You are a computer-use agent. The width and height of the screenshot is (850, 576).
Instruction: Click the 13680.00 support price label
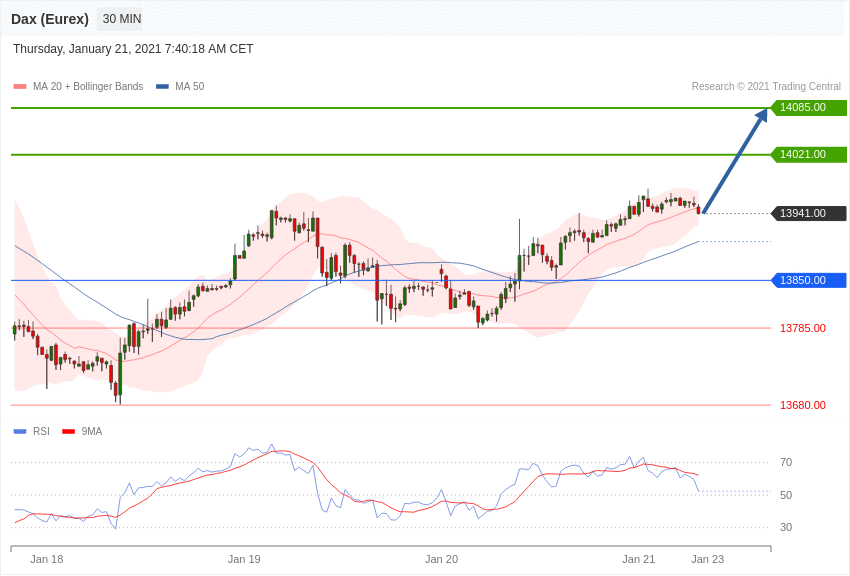point(803,405)
